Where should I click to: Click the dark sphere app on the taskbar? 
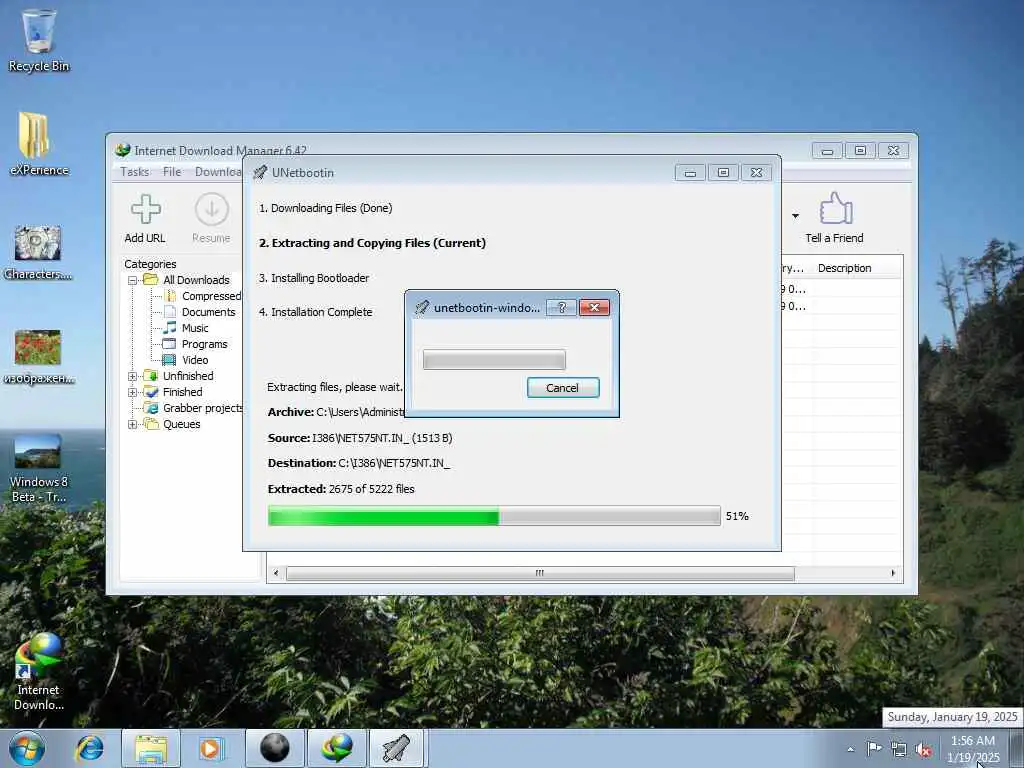(274, 748)
